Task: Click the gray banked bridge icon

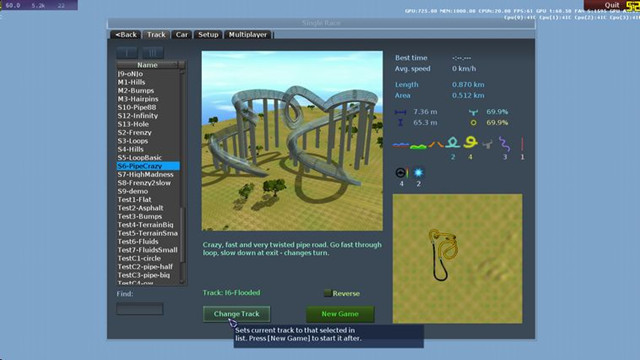Action: [487, 144]
